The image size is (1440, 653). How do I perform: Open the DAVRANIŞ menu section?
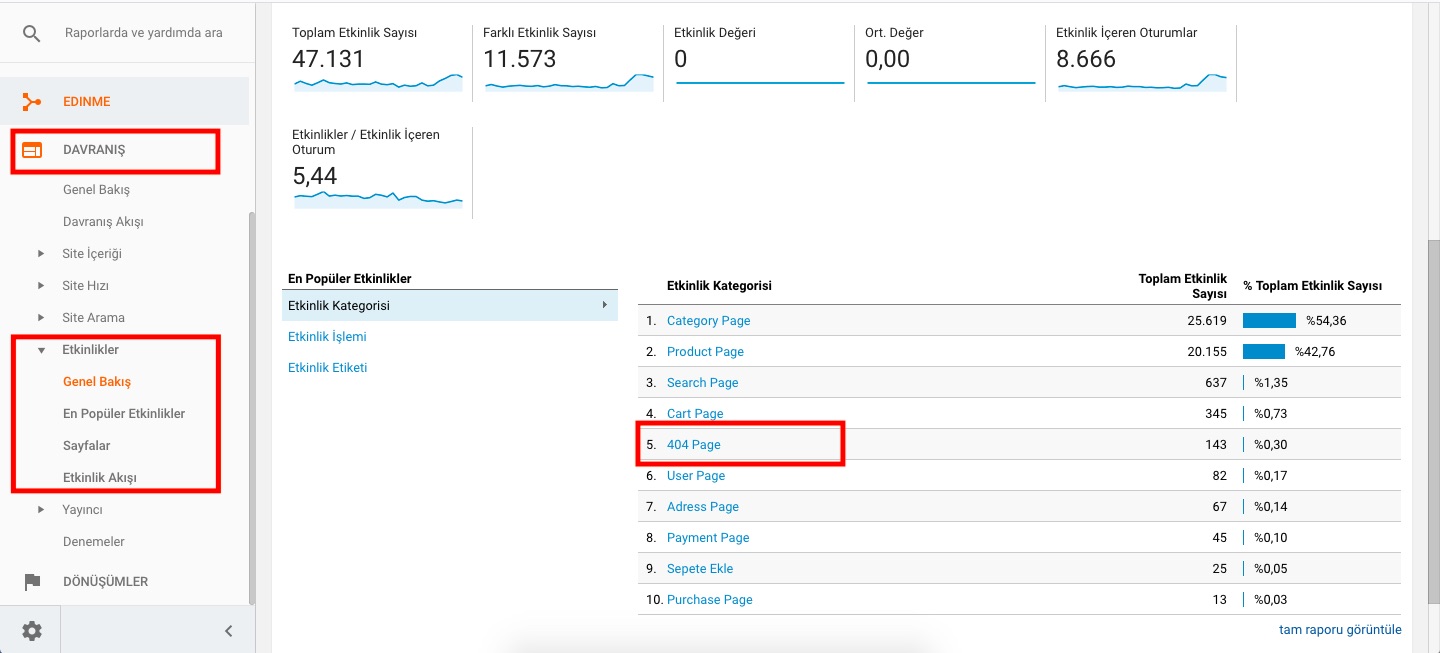pos(94,150)
